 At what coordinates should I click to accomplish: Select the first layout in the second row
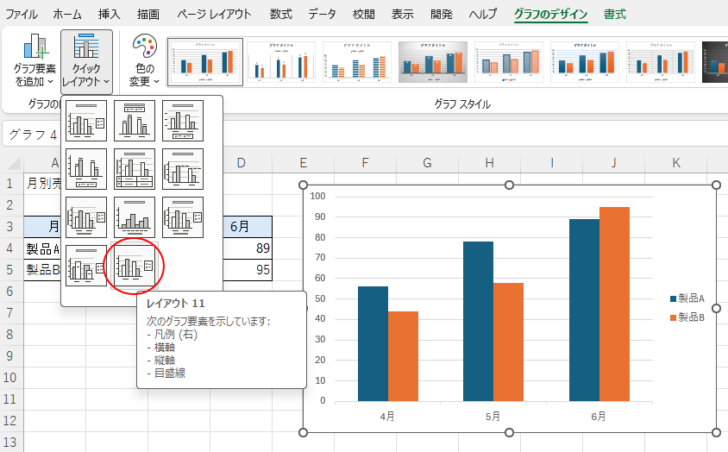(86, 169)
